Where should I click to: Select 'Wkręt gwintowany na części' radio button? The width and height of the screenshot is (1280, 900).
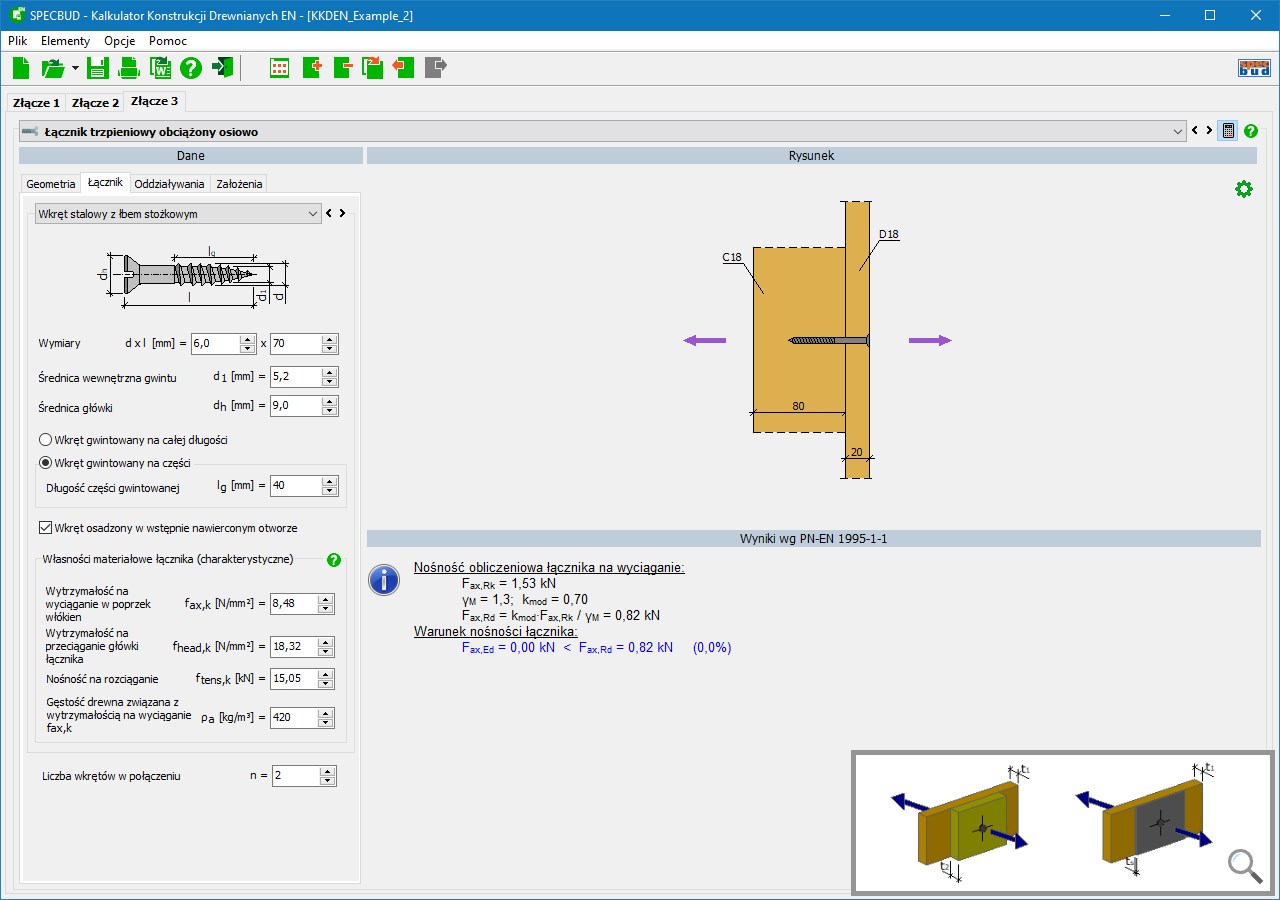tap(45, 463)
